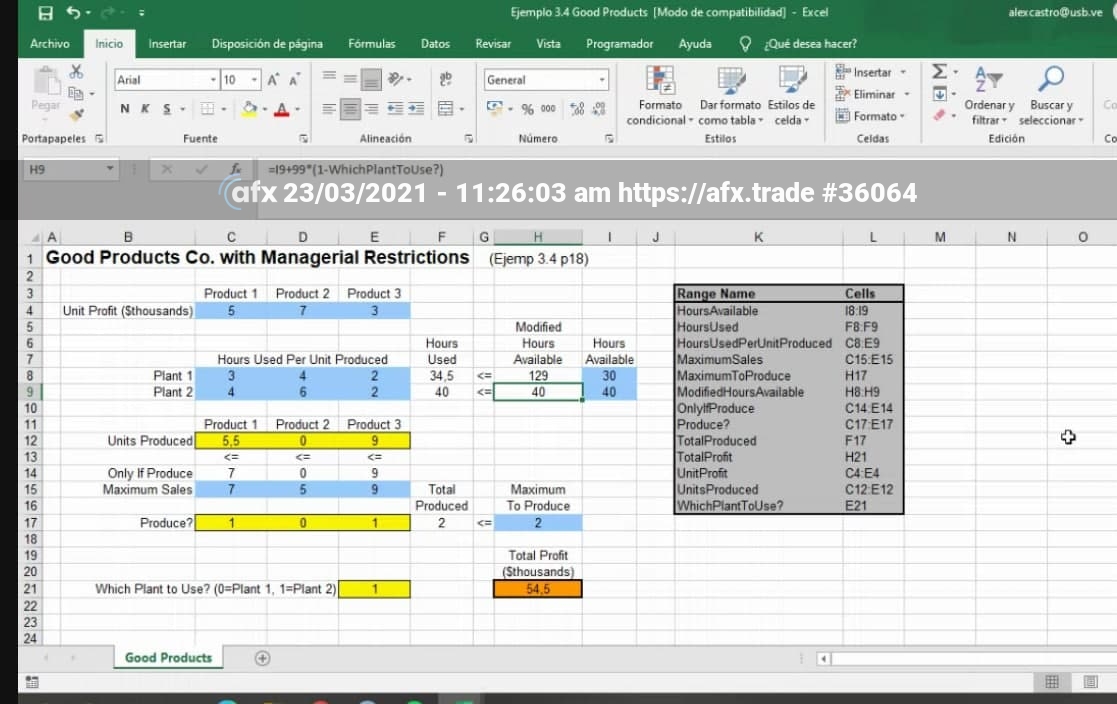Open the font size dropdown
This screenshot has width=1117, height=704.
click(x=253, y=80)
